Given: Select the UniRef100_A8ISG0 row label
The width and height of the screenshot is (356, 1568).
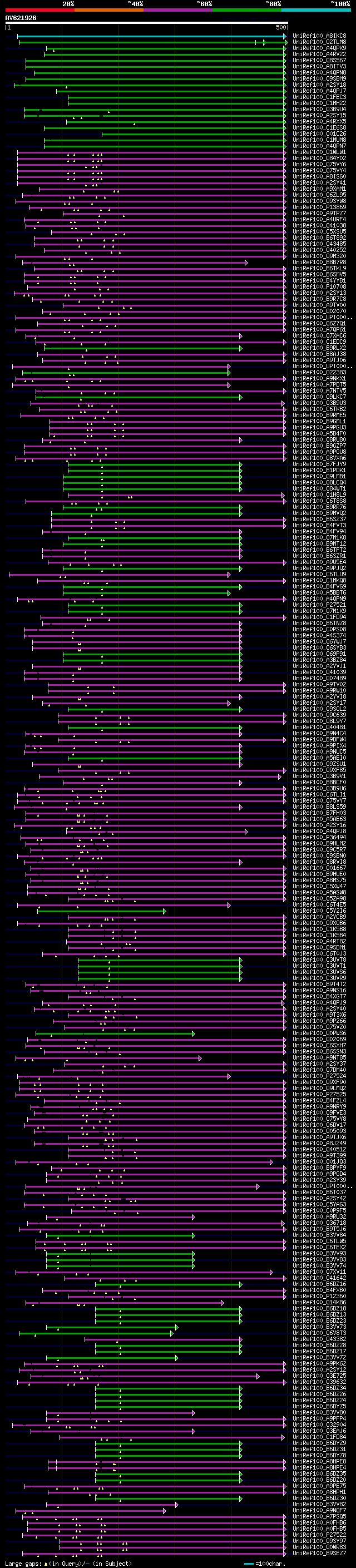Looking at the screenshot, I should 319,176.
